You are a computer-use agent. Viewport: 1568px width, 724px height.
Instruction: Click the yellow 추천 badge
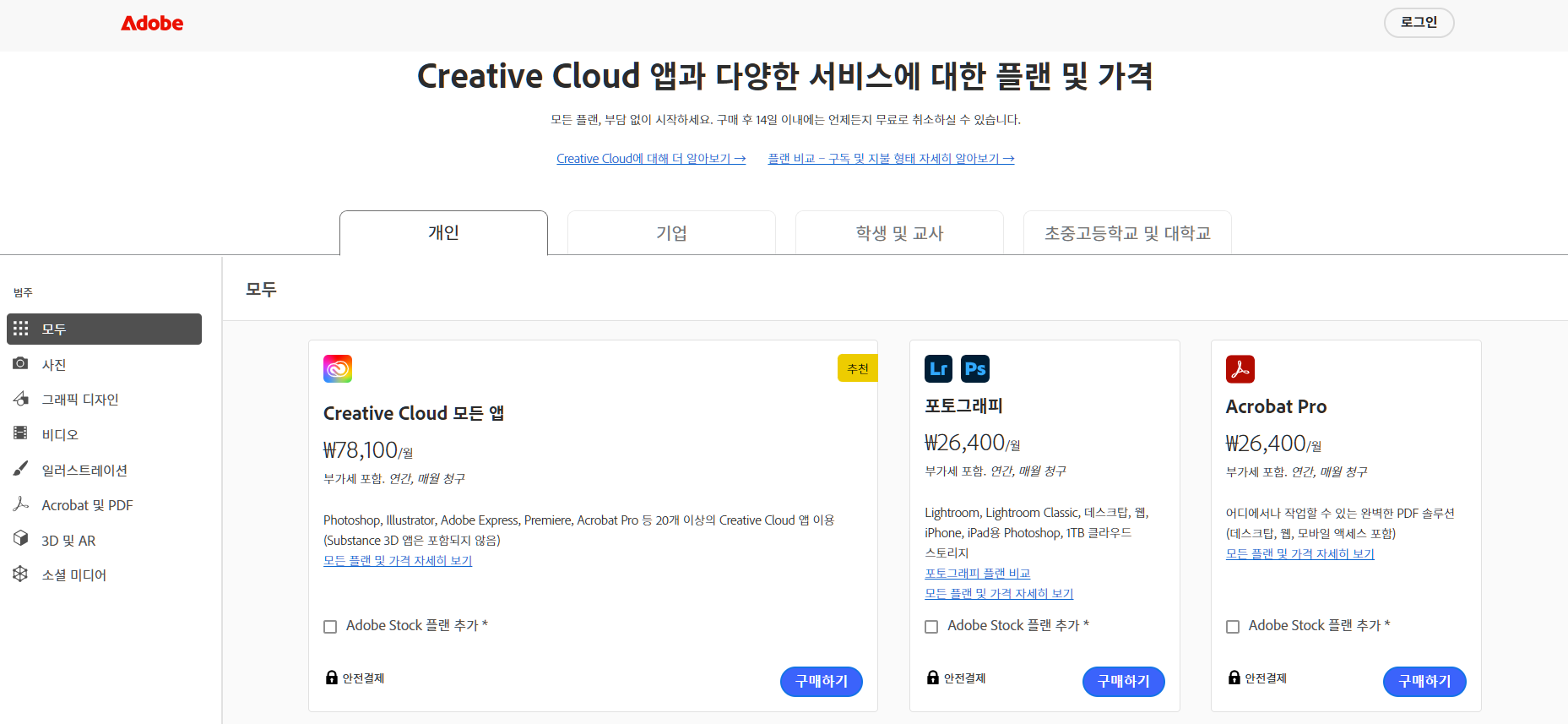pos(858,368)
